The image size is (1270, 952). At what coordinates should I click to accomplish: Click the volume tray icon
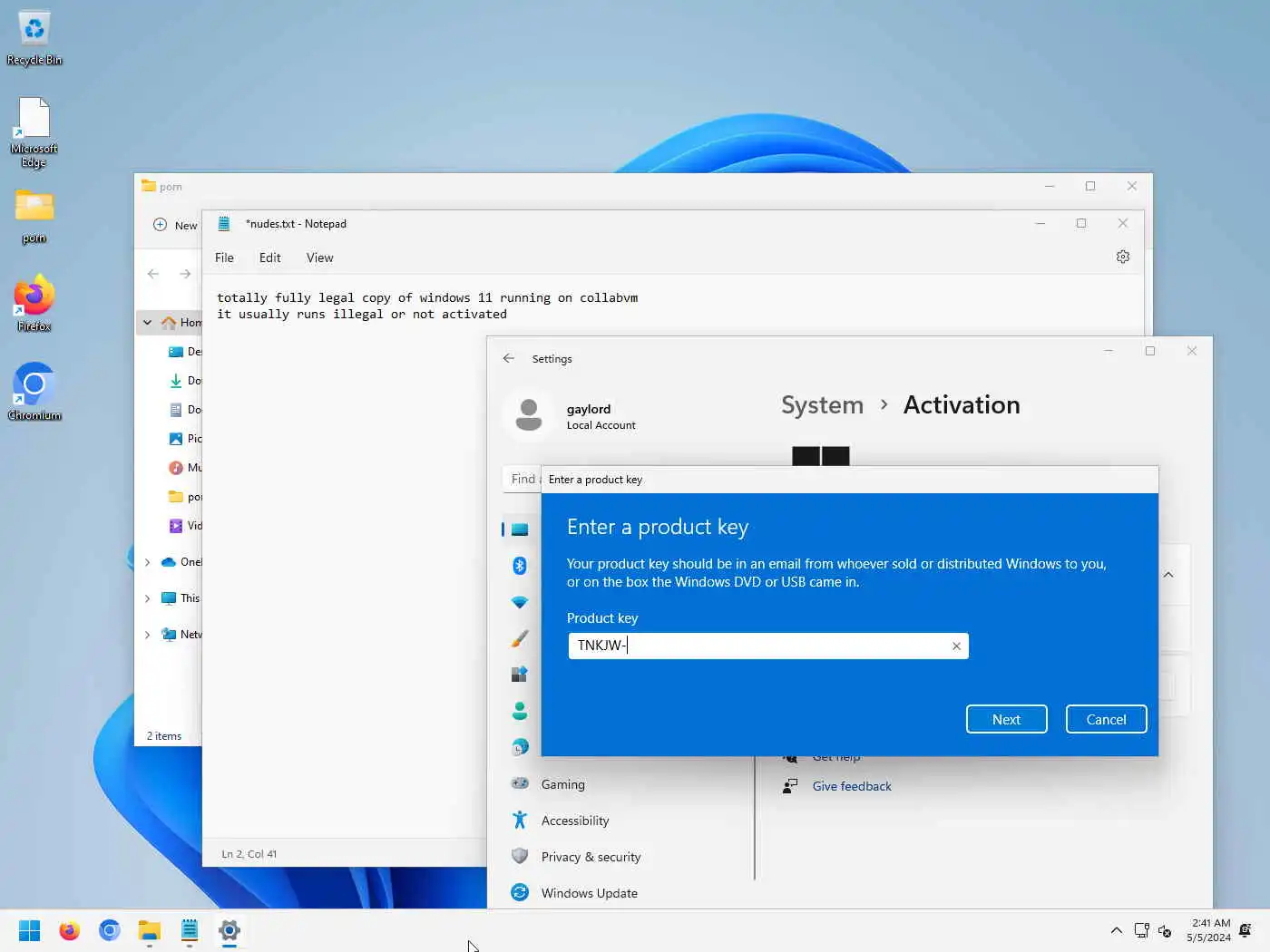click(1166, 930)
